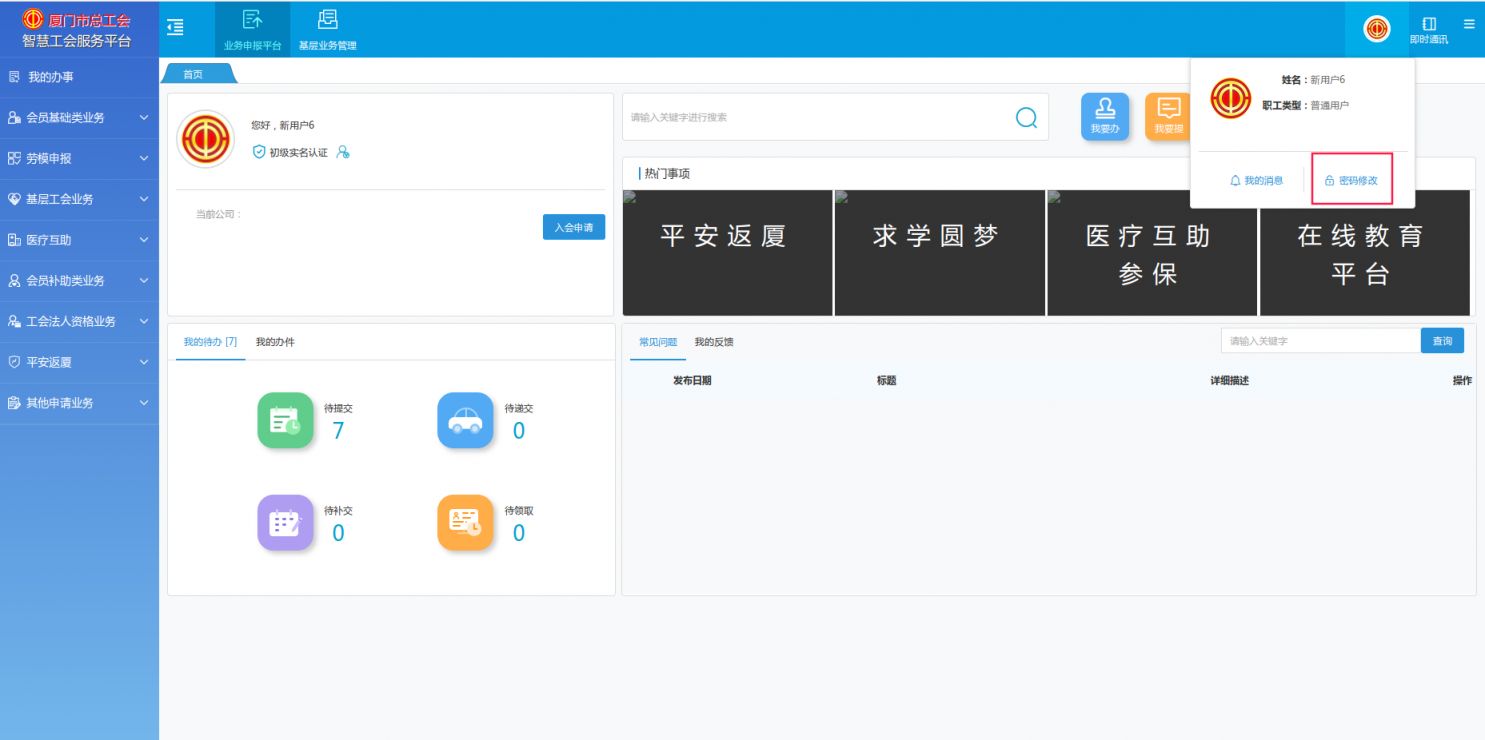Click the 姓名：新用户6 text in popup
Screen dimensions: 1485x740
pyautogui.click(x=1313, y=80)
